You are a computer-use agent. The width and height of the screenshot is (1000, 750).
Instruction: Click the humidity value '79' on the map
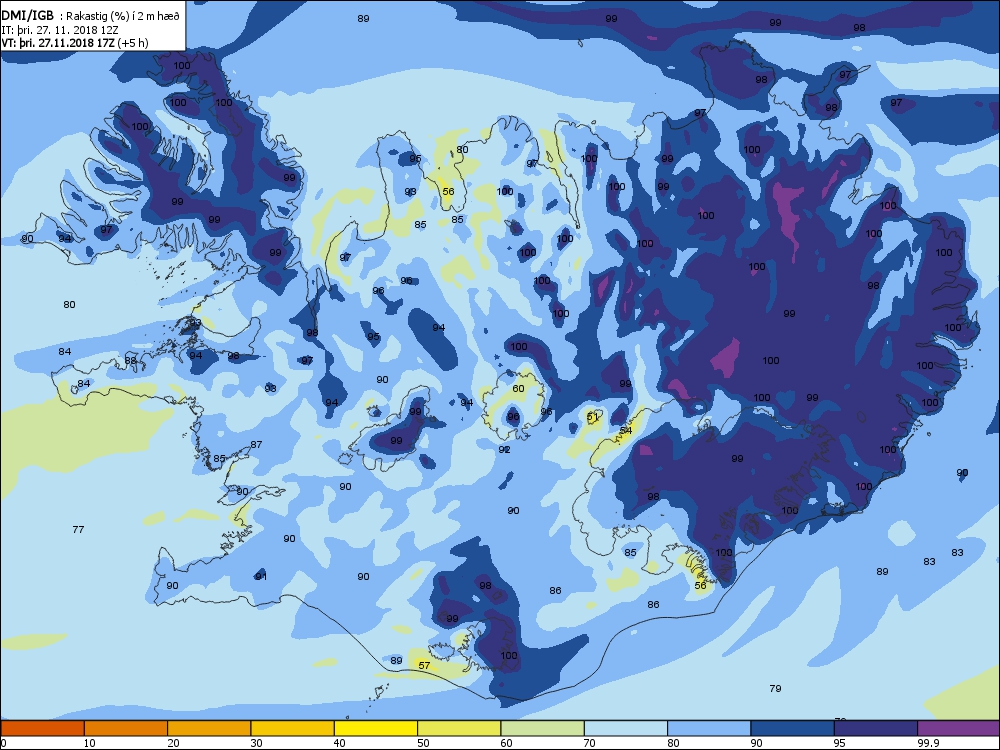tap(776, 688)
